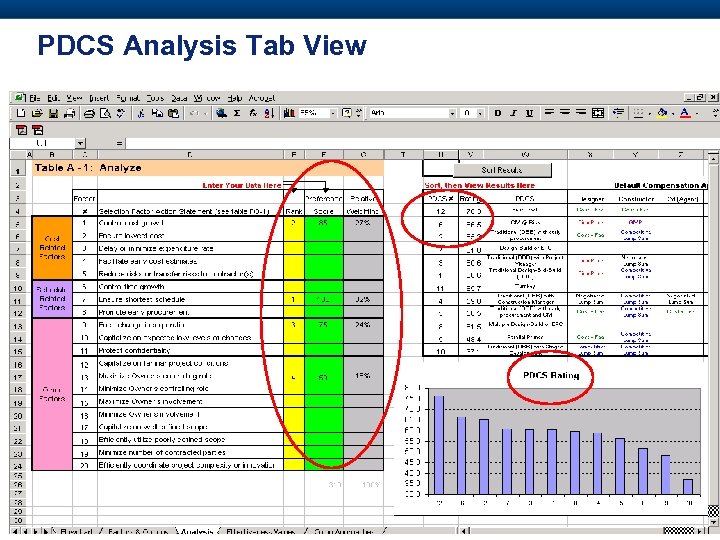
Task: Click the Sort Results button
Action: point(502,170)
